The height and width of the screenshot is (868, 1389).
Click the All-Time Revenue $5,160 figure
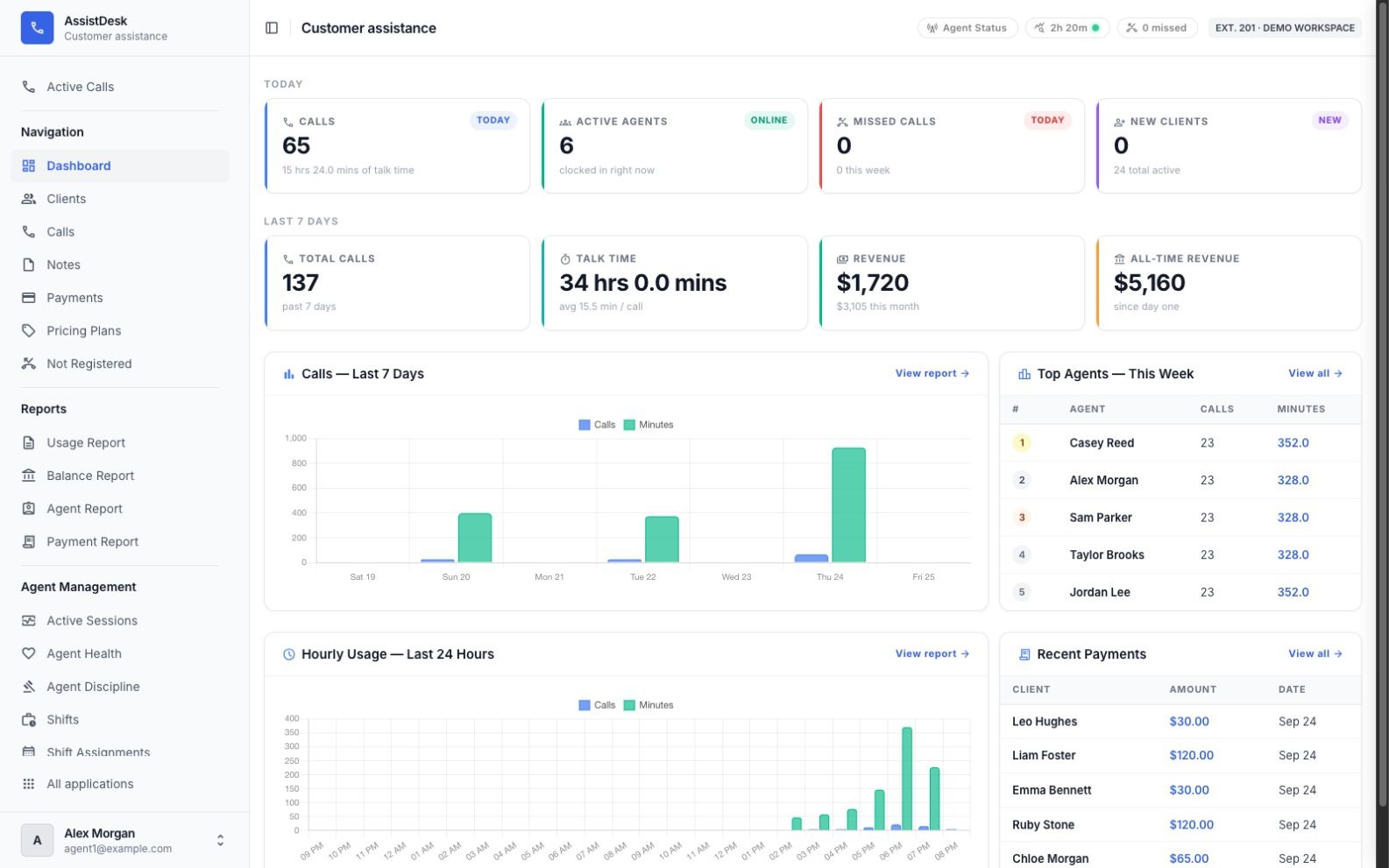1149,283
